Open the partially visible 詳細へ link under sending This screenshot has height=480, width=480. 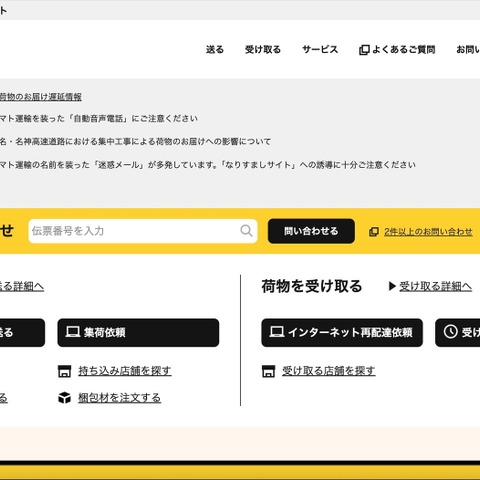point(22,286)
